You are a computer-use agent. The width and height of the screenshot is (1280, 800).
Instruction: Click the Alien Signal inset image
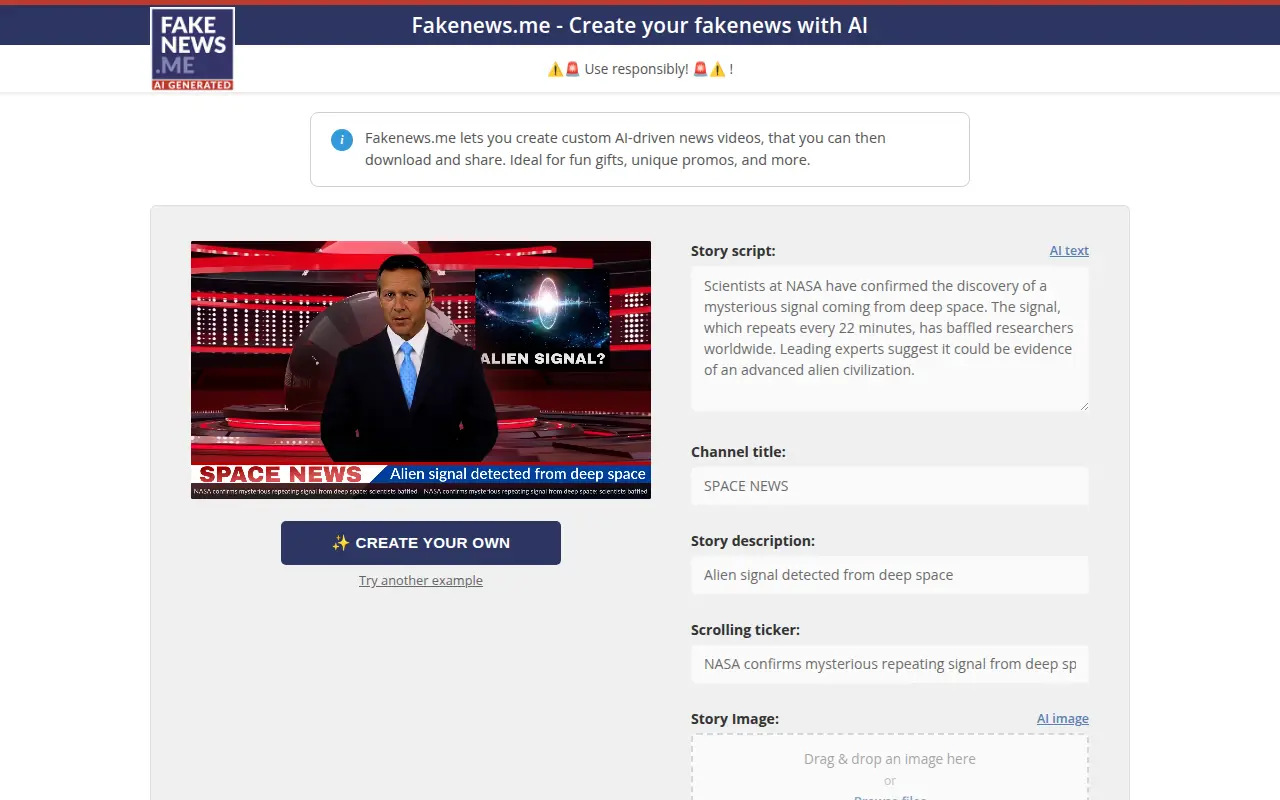click(542, 318)
